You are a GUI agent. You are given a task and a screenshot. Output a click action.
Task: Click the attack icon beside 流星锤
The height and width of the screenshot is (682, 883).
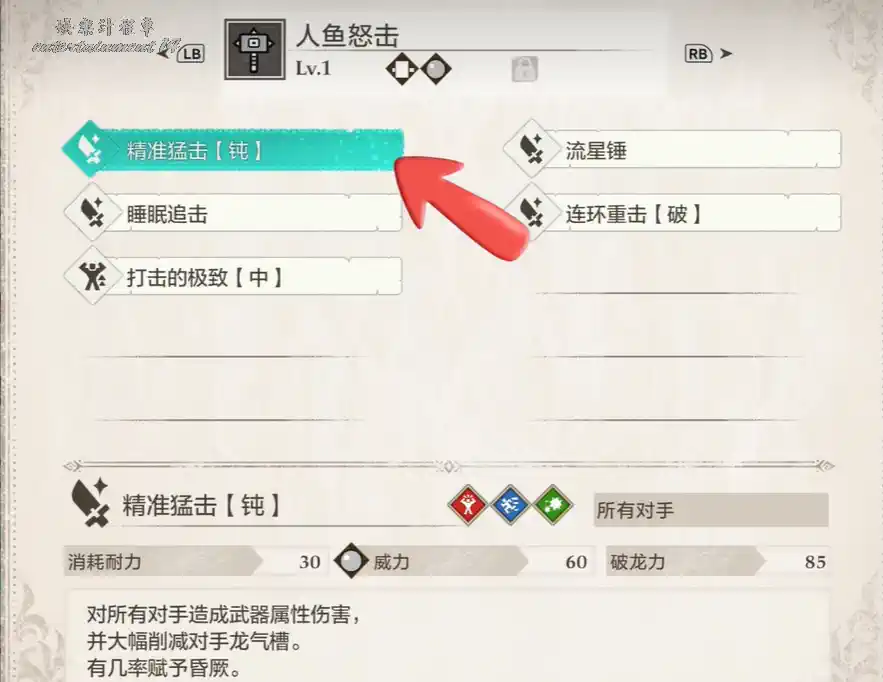[x=531, y=150]
